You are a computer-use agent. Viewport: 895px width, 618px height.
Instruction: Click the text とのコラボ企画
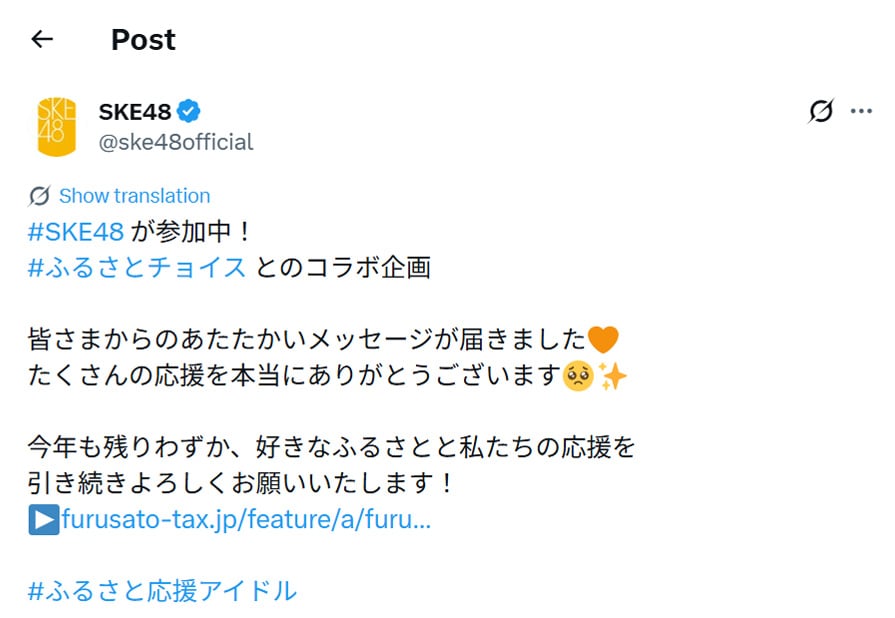(x=343, y=268)
